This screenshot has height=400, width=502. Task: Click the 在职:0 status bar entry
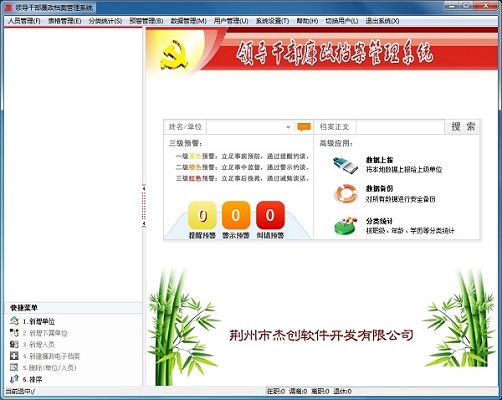point(276,391)
